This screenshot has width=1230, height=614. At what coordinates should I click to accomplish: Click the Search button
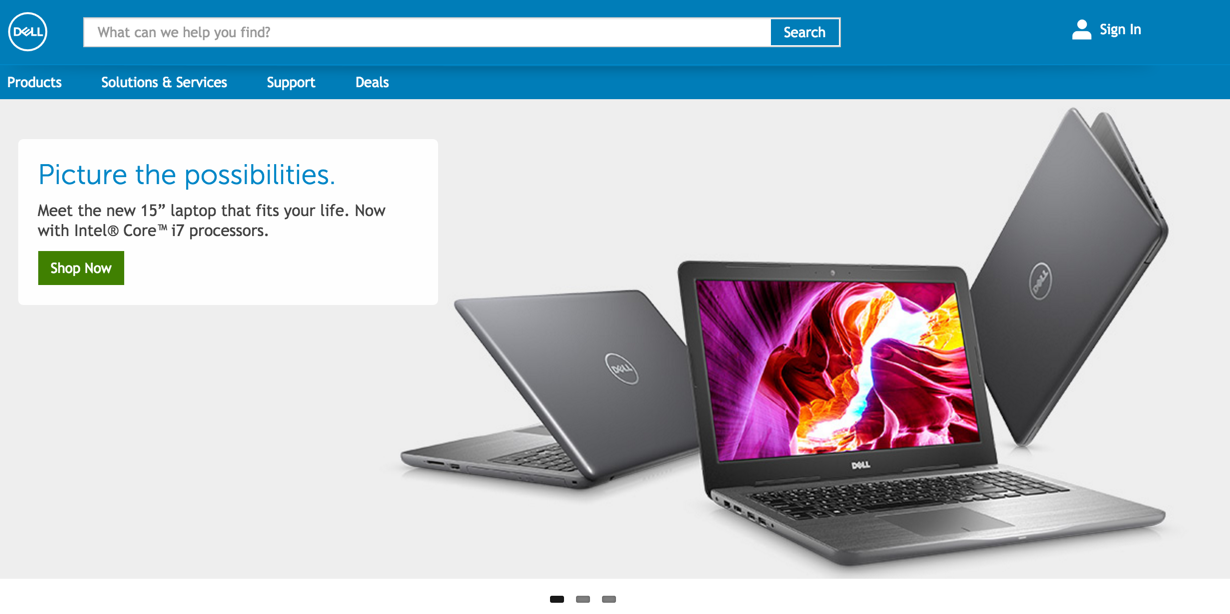tap(805, 32)
